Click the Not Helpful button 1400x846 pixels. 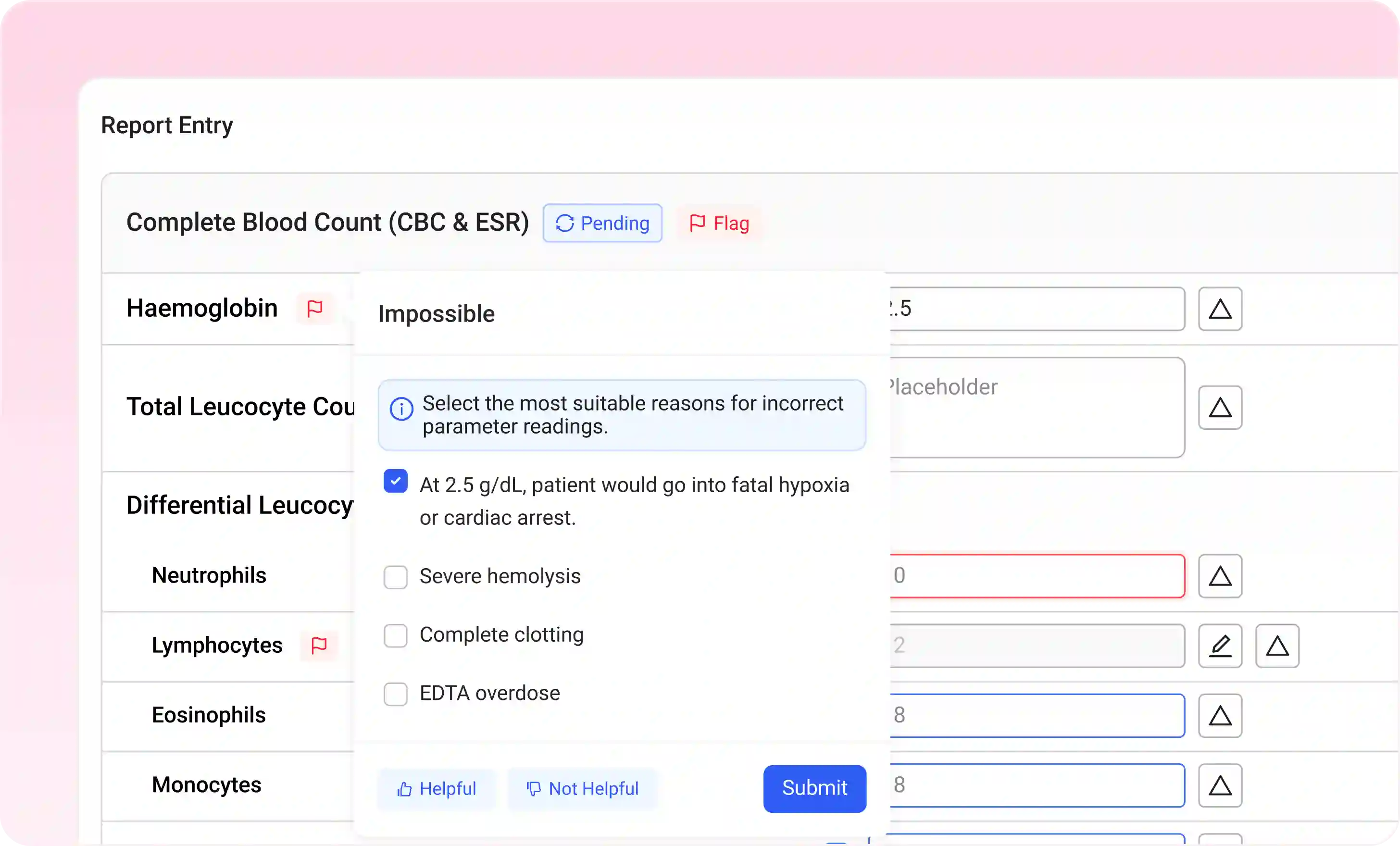click(x=582, y=789)
